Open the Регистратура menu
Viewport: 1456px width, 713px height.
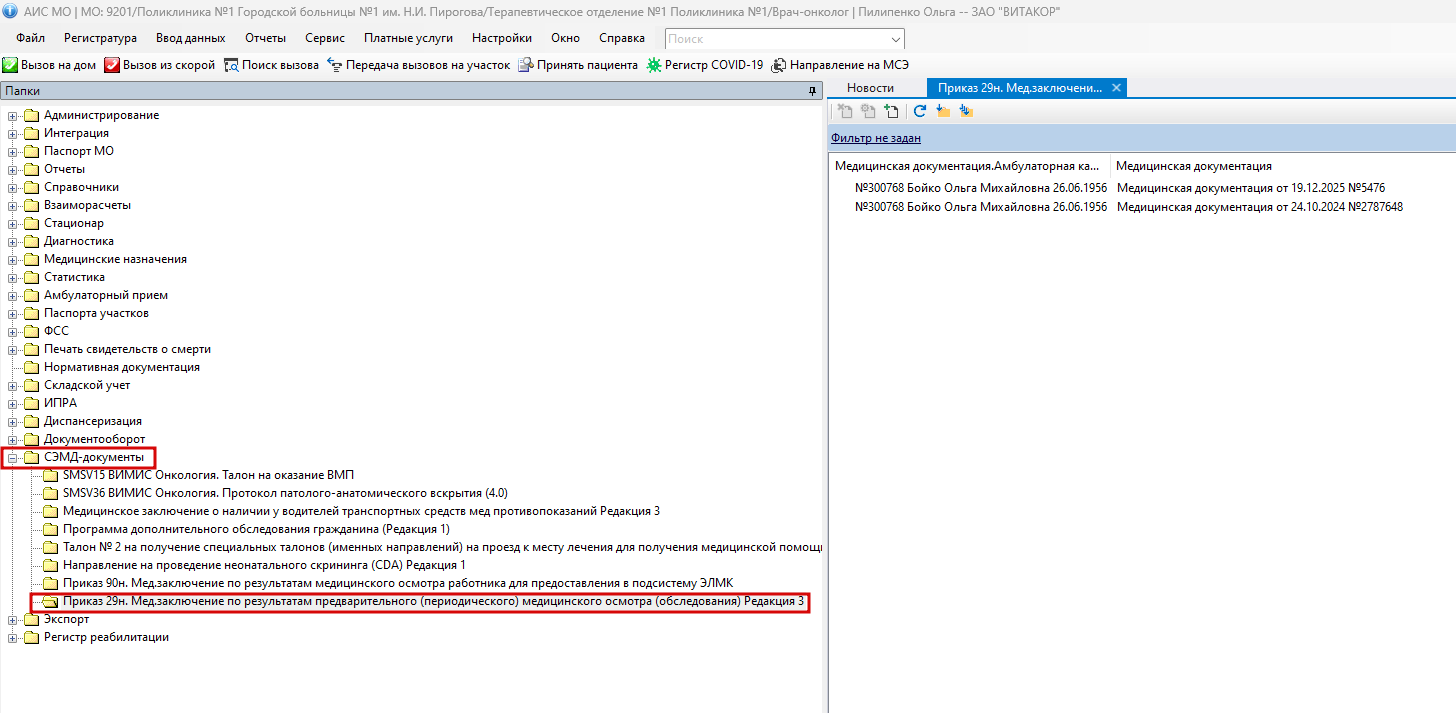pos(100,38)
